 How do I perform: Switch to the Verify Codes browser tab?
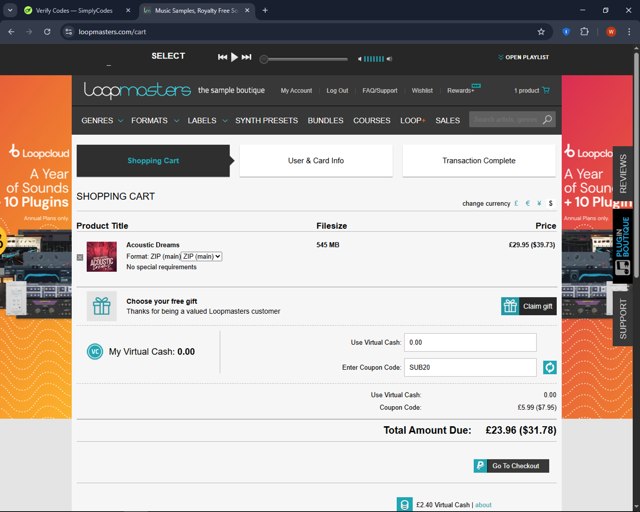click(74, 11)
